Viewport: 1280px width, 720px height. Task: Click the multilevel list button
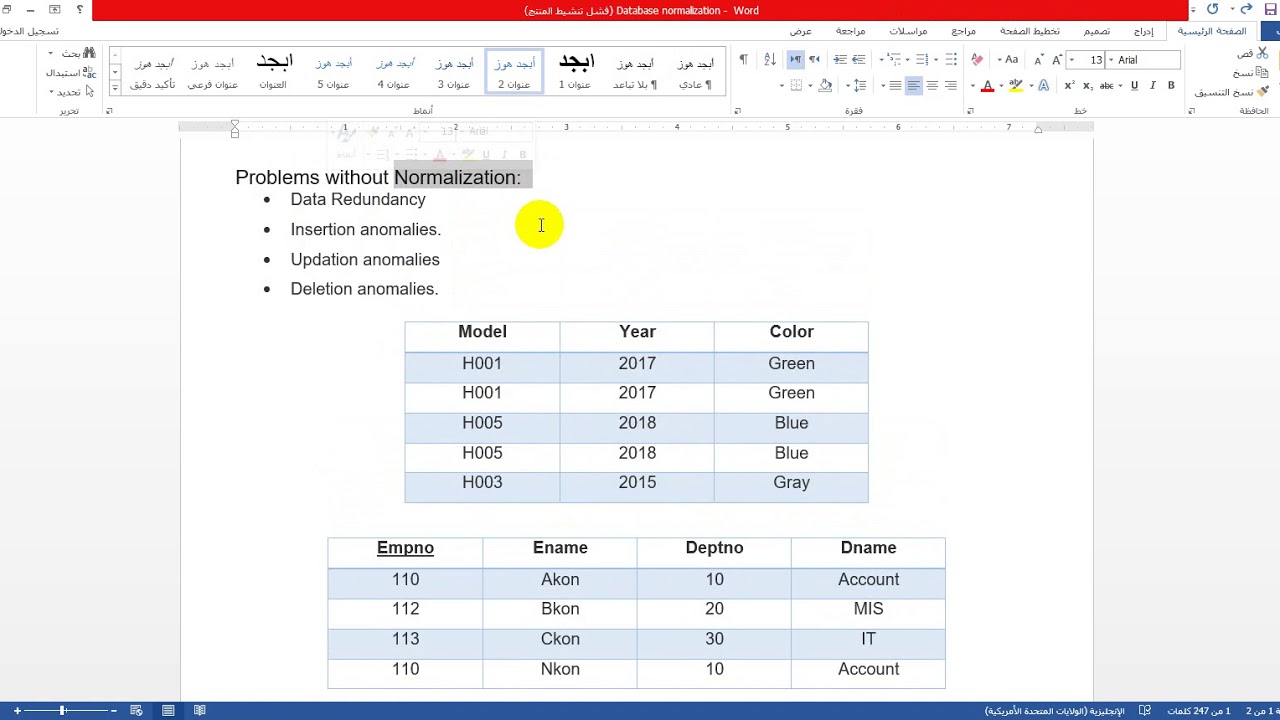pos(892,60)
